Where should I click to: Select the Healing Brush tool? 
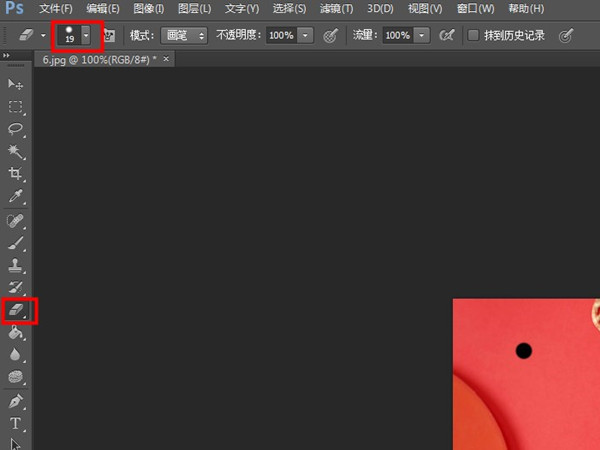pos(15,221)
